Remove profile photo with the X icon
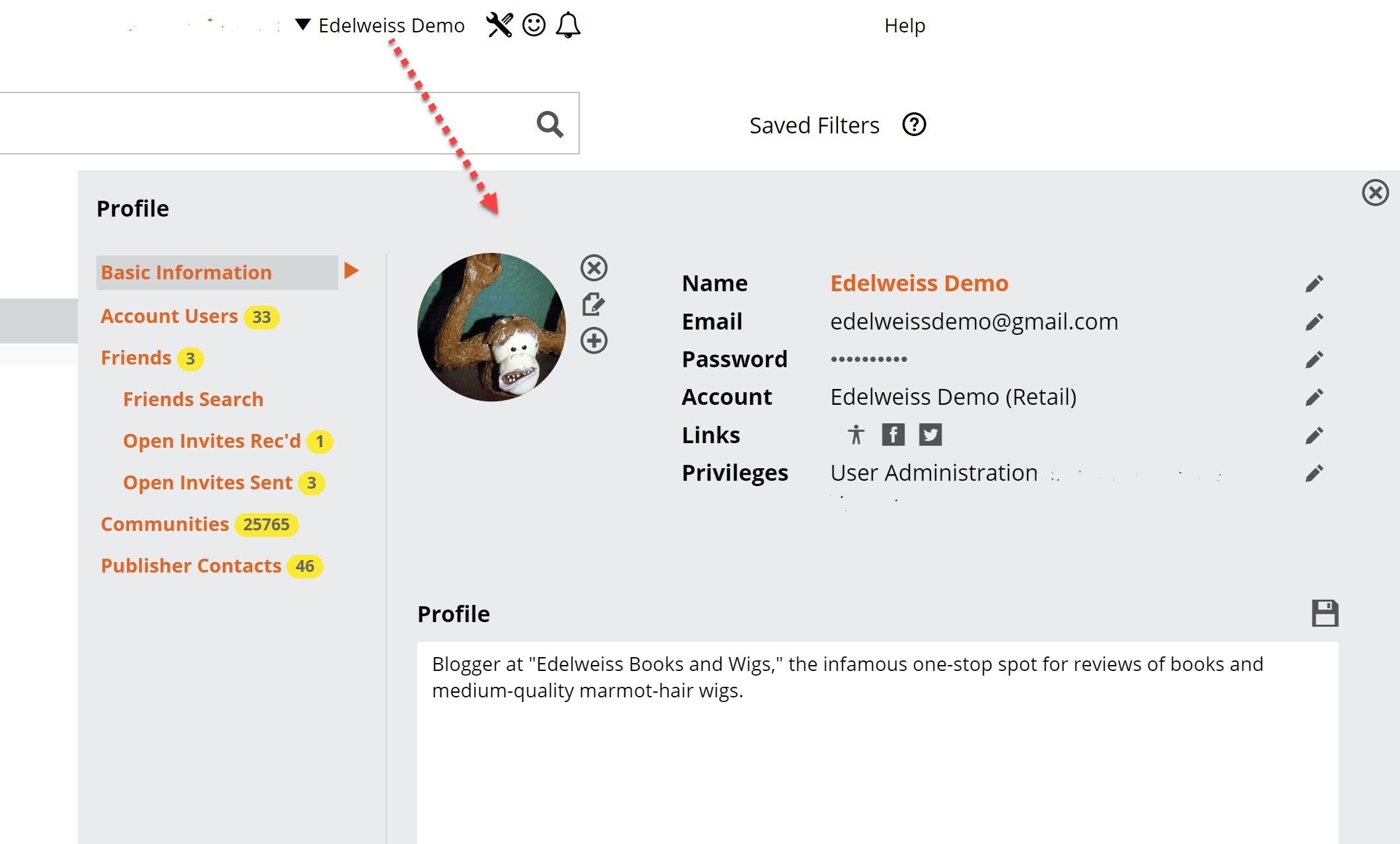The image size is (1400, 844). pyautogui.click(x=594, y=267)
